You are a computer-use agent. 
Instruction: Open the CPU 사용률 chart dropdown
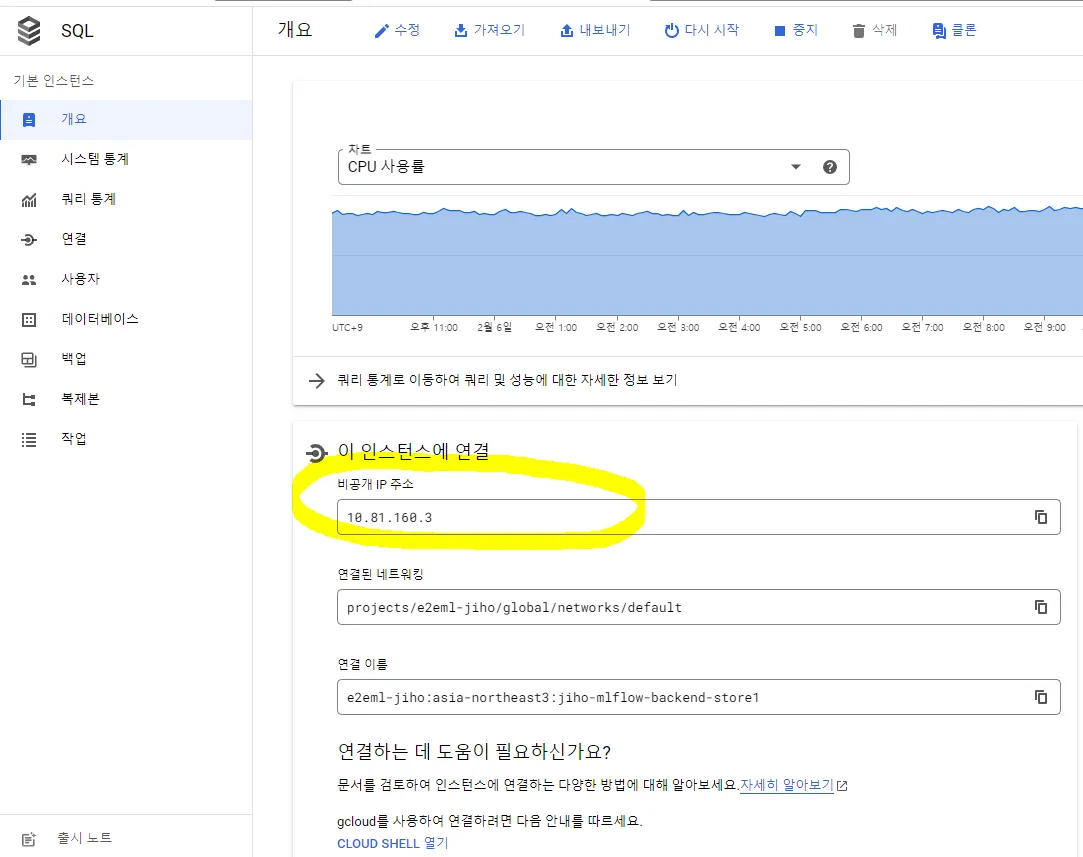point(593,167)
